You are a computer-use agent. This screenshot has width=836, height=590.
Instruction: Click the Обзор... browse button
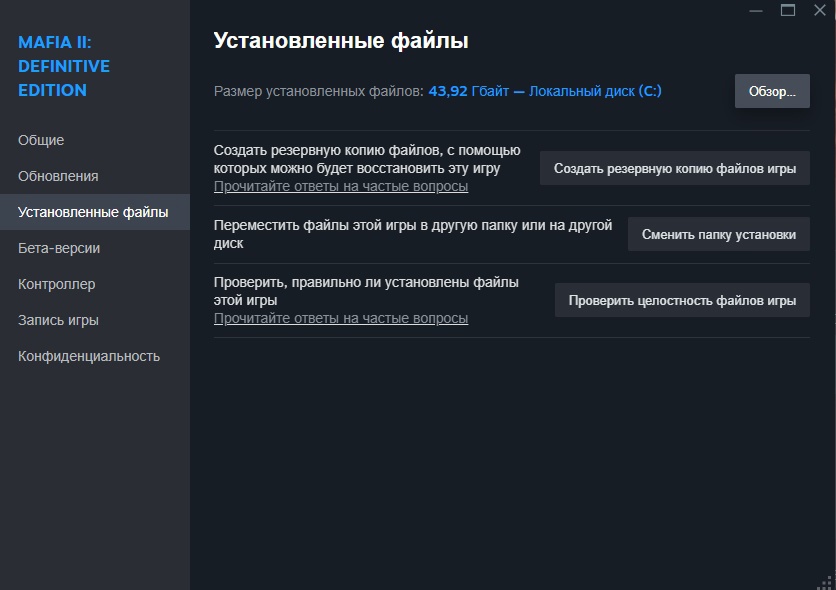click(772, 91)
